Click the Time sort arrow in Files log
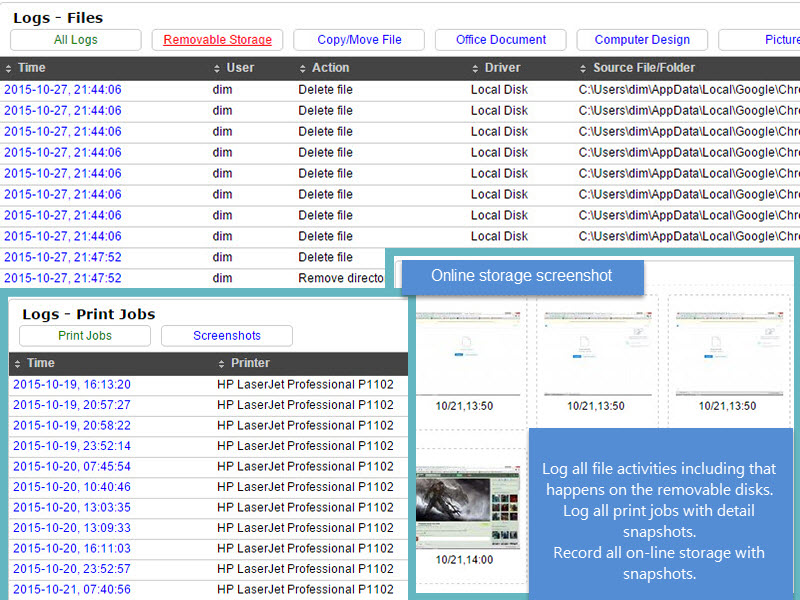 tap(9, 68)
